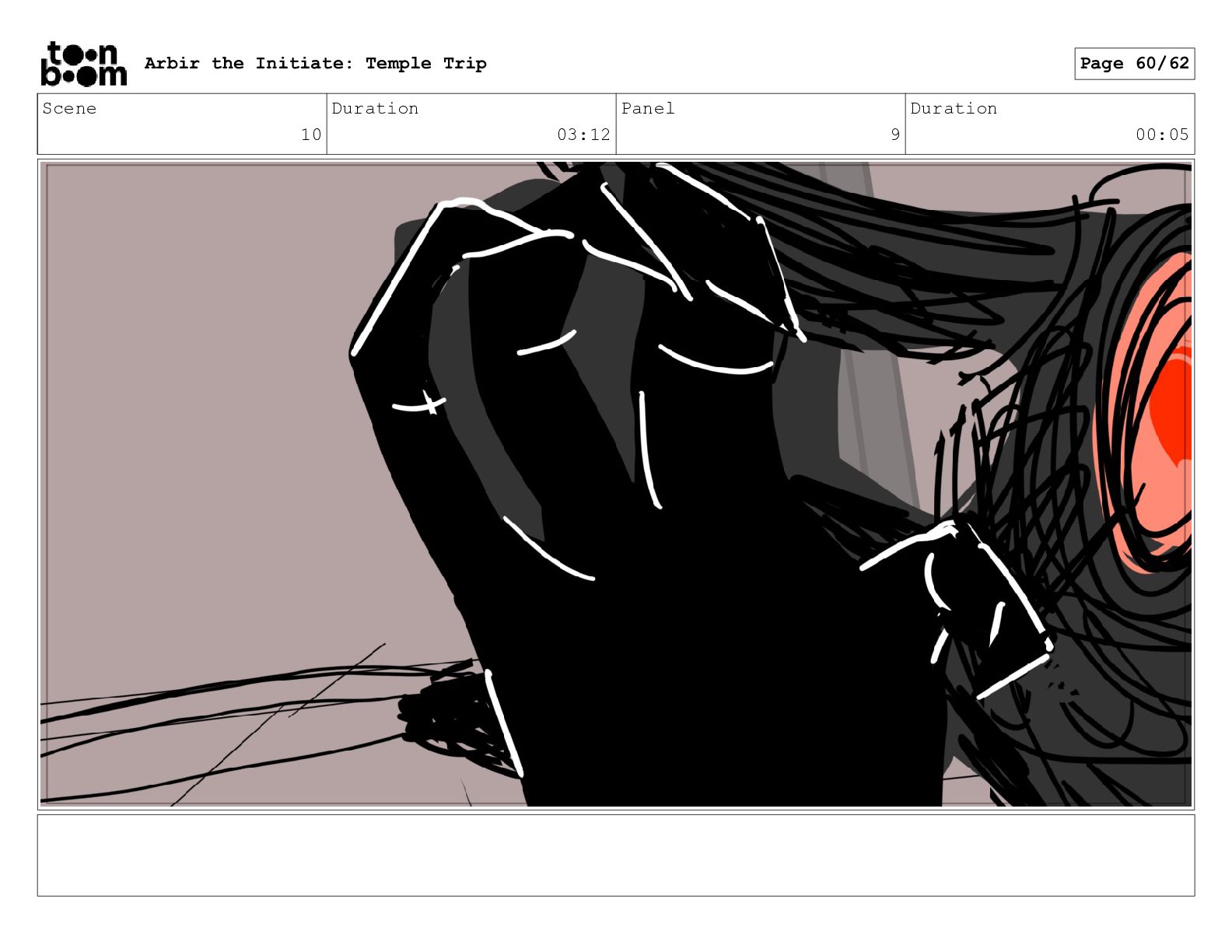The width and height of the screenshot is (1232, 952).
Task: Click the 'Panel' label
Action: click(648, 108)
